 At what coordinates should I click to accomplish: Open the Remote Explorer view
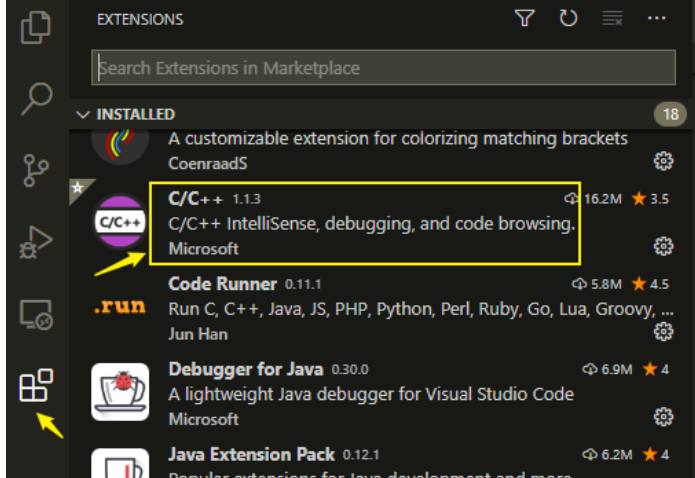tap(36, 314)
